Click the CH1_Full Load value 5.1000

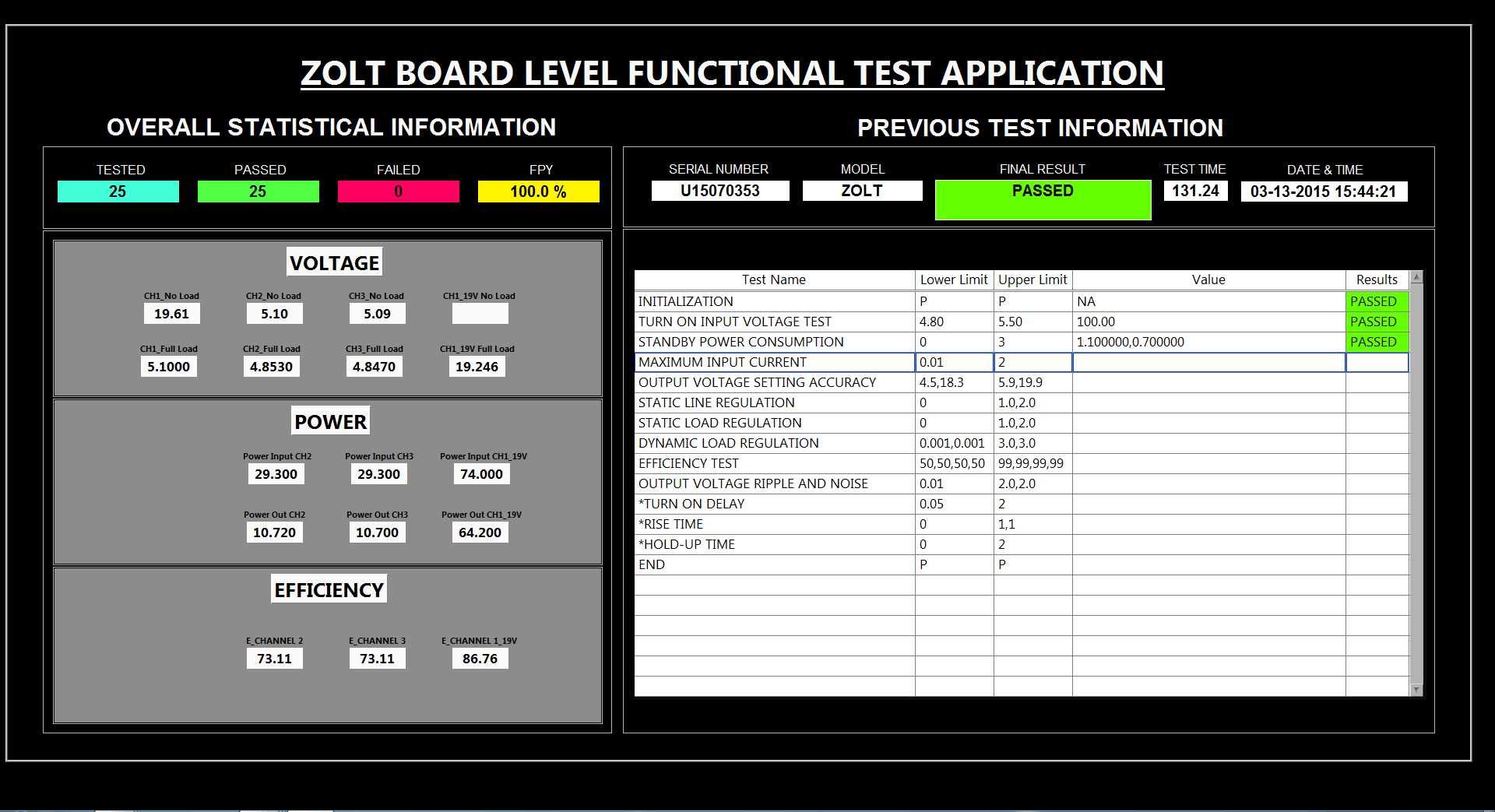tap(169, 367)
